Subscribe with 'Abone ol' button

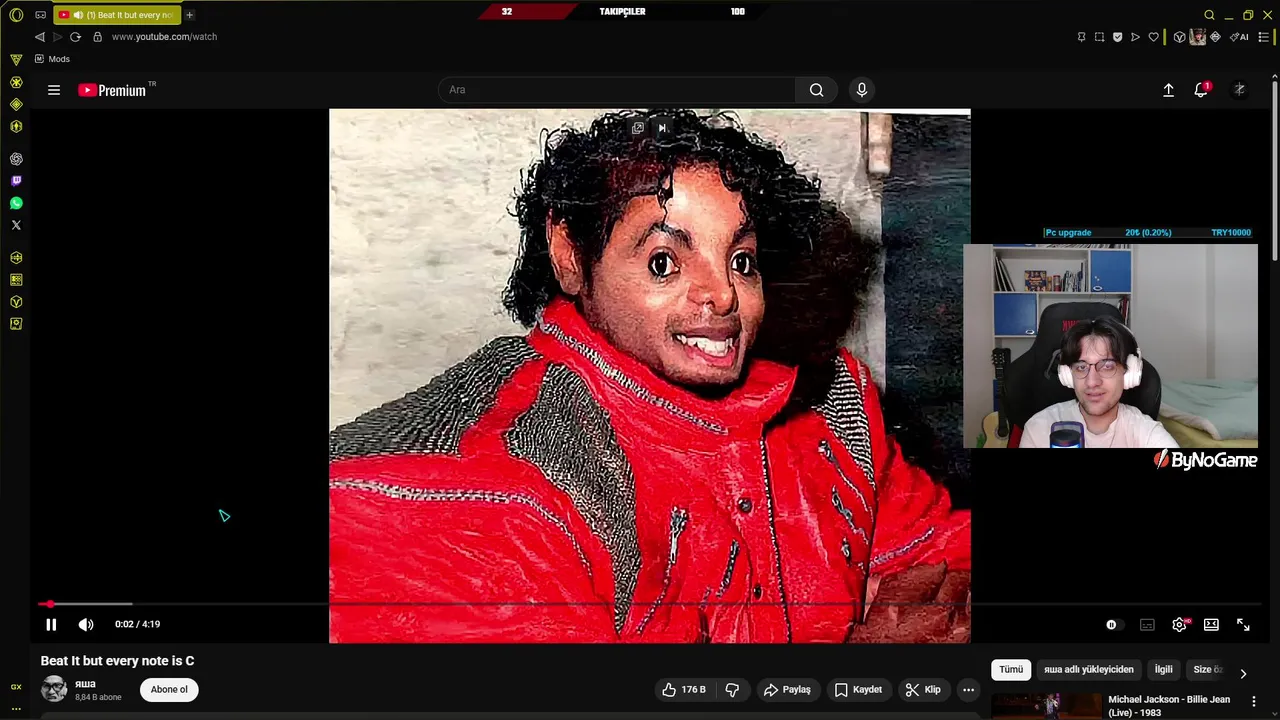point(169,689)
